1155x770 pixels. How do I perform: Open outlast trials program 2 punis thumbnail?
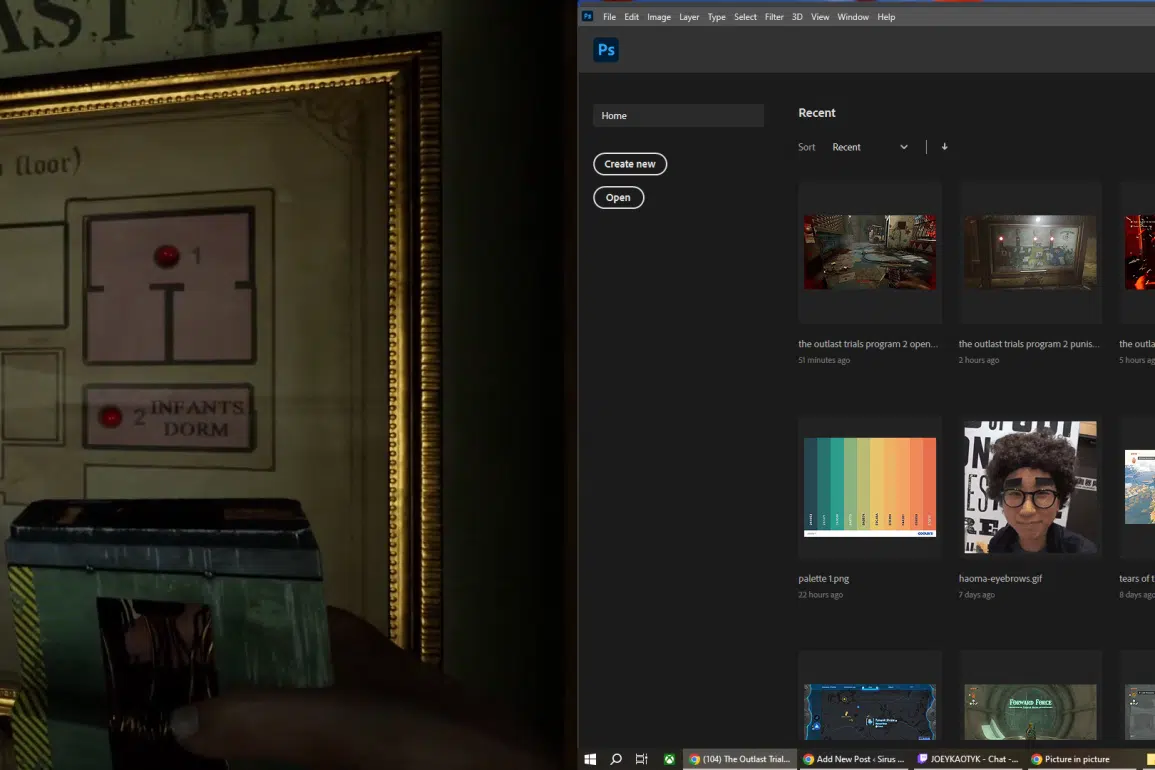[1030, 252]
